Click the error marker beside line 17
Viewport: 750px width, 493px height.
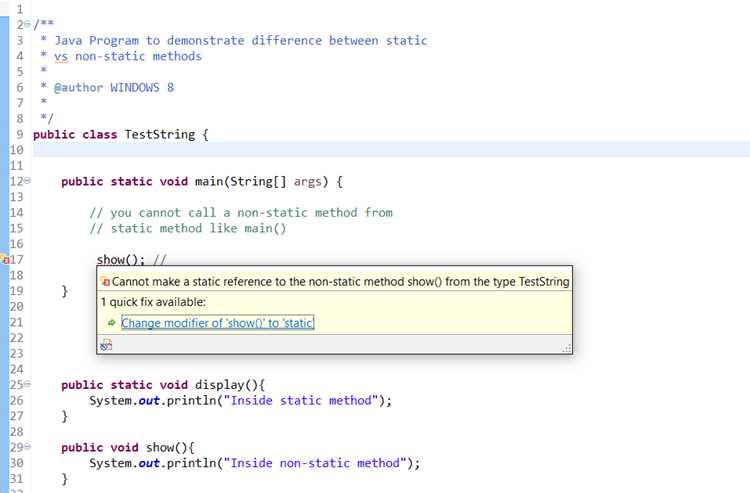pyautogui.click(x=5, y=260)
